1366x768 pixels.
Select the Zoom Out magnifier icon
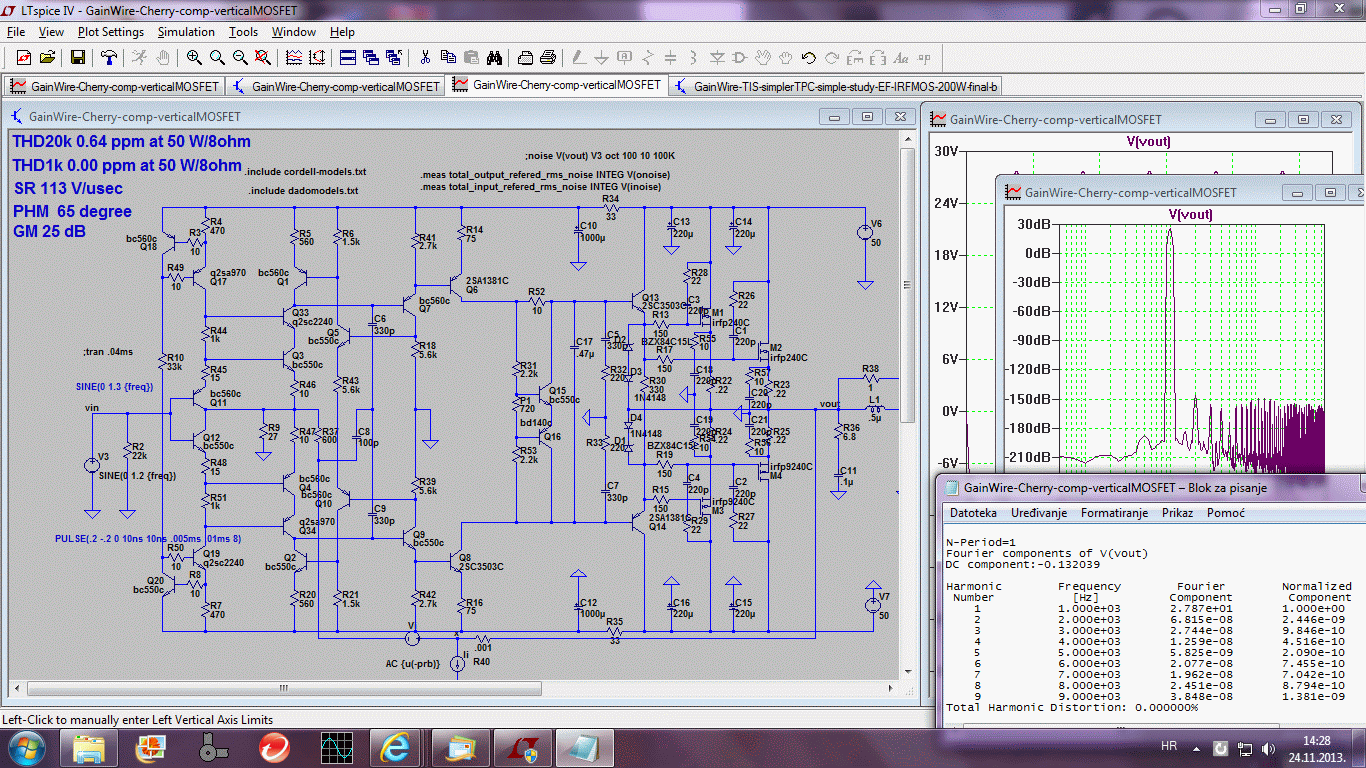tap(240, 57)
